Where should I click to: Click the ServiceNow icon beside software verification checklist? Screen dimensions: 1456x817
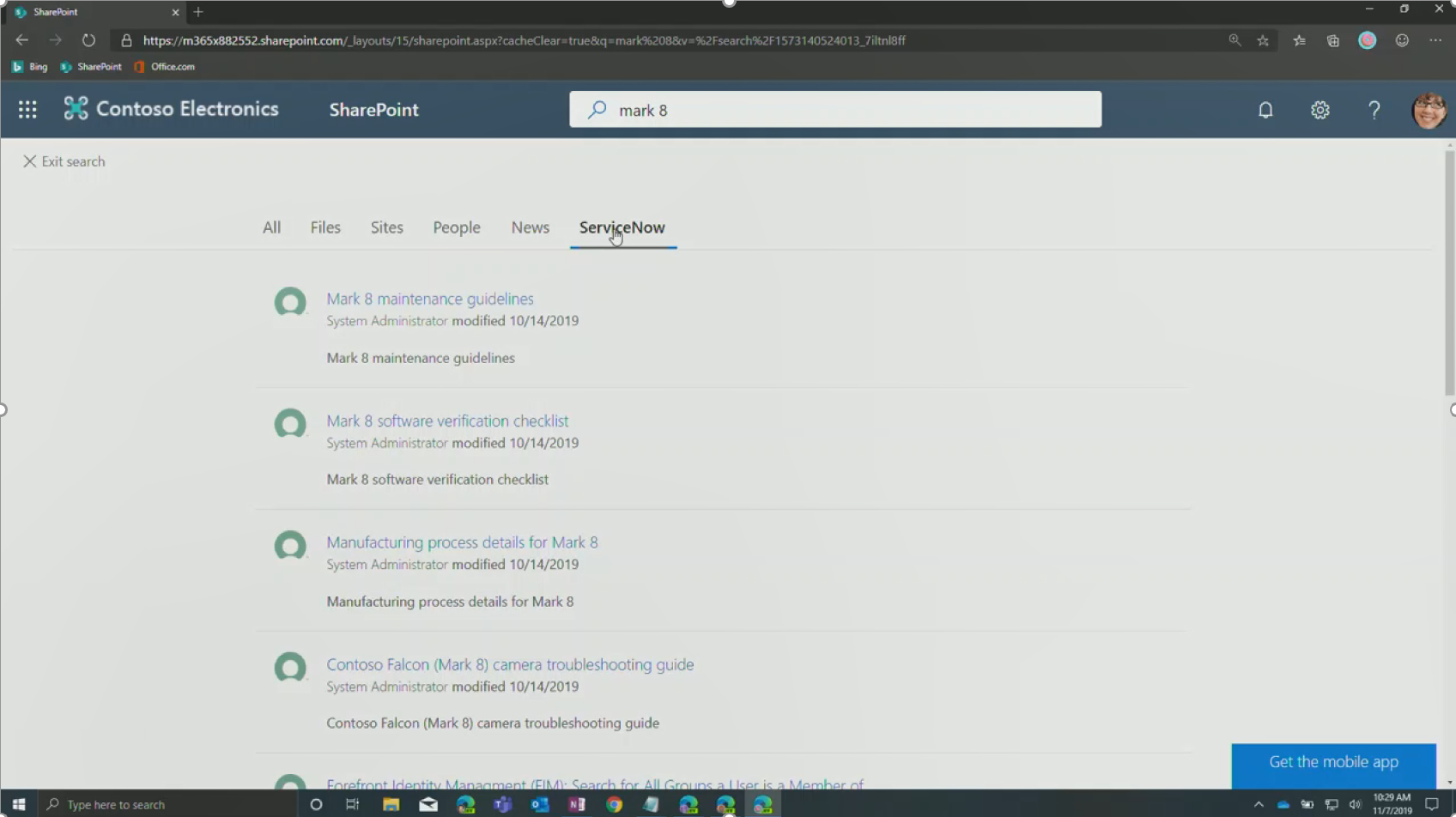point(290,424)
